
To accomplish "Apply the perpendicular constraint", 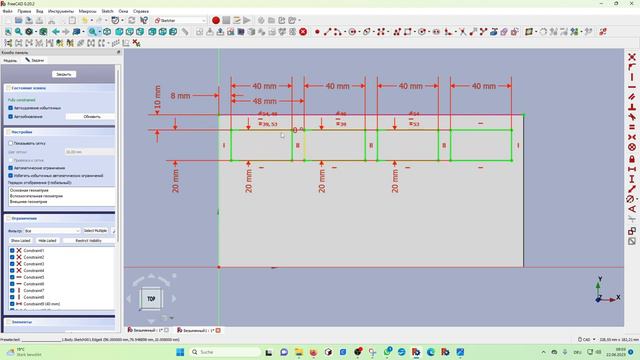I will 632,107.
